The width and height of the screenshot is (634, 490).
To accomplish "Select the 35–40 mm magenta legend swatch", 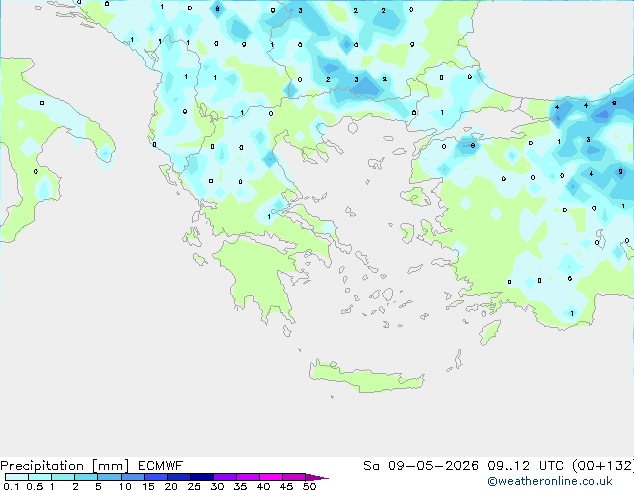I will point(248,477).
